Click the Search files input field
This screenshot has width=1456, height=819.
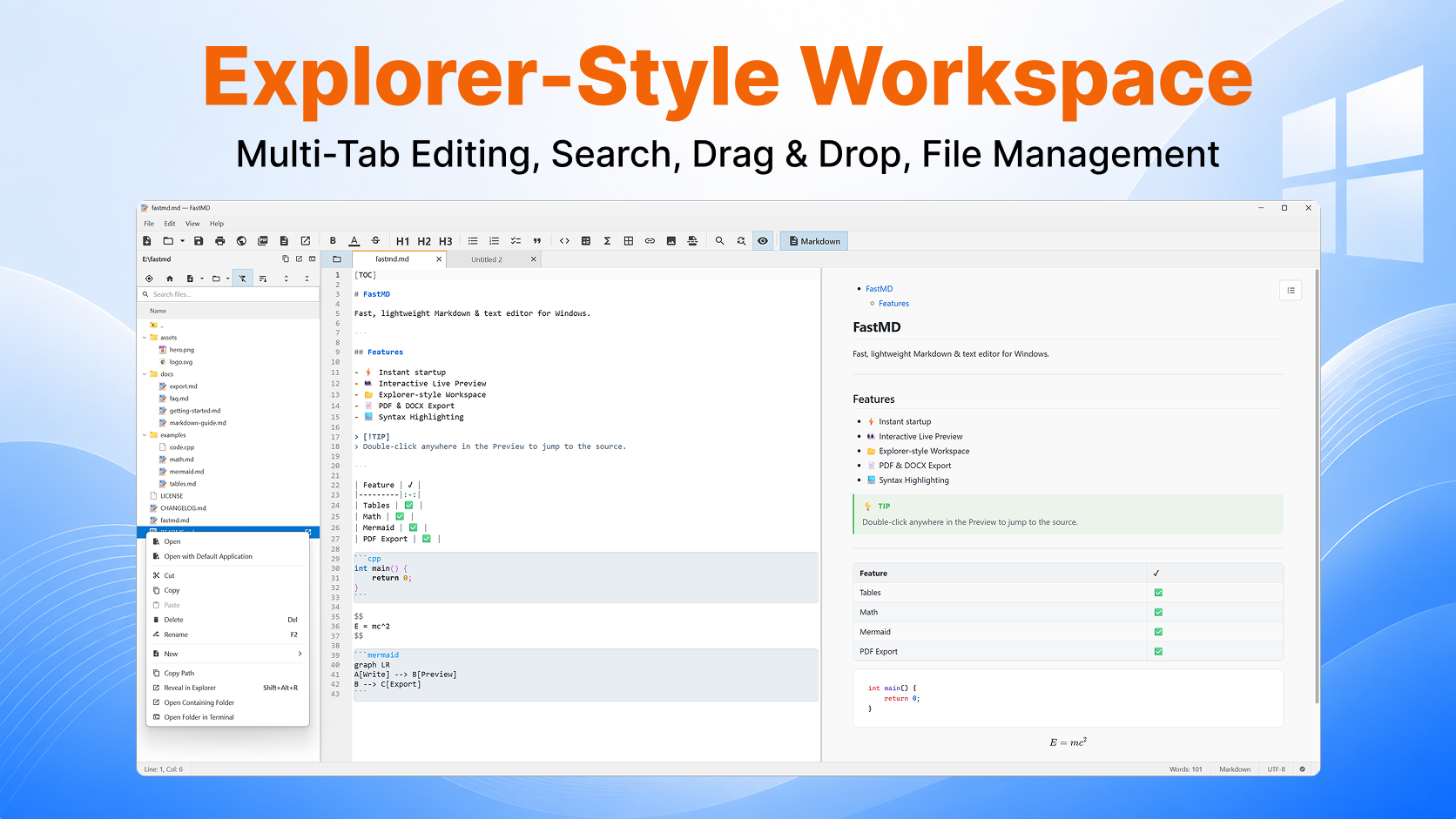(x=229, y=294)
